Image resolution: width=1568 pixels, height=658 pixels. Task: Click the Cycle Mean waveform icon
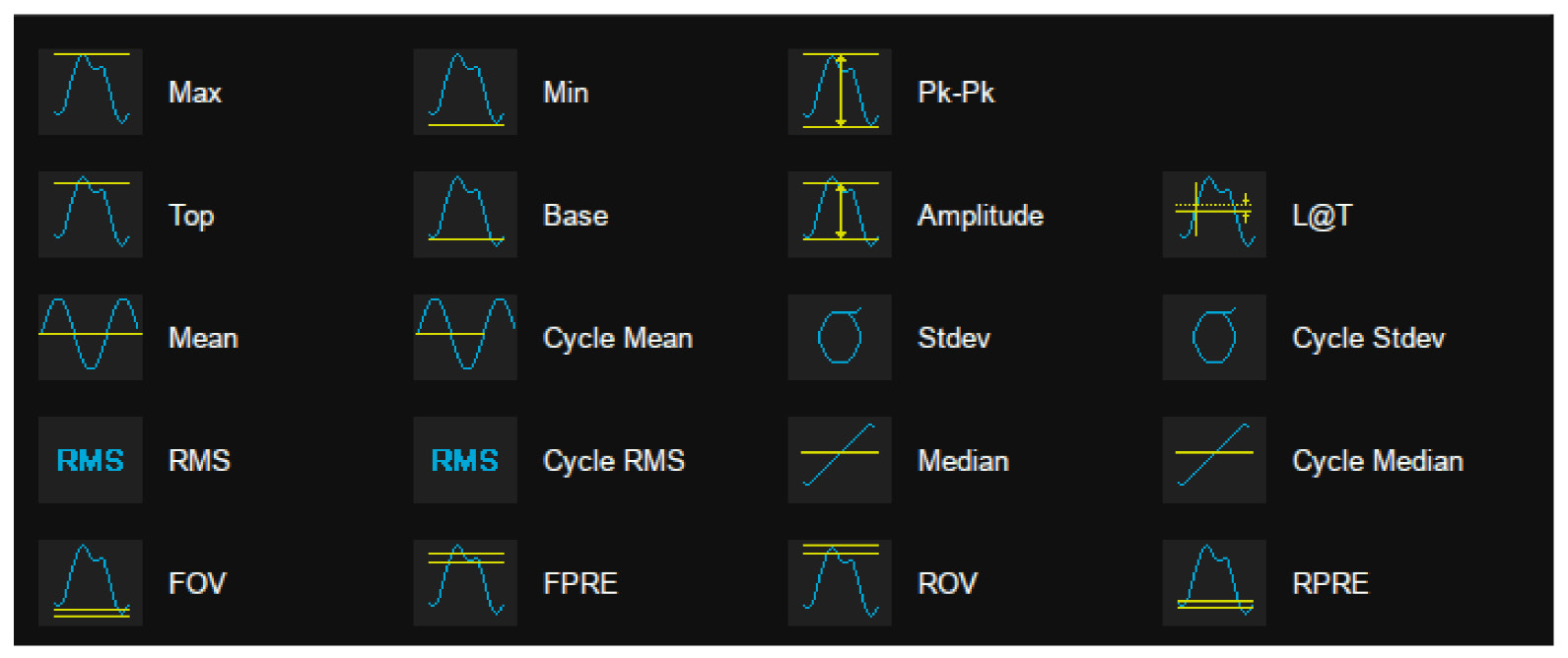tap(465, 337)
